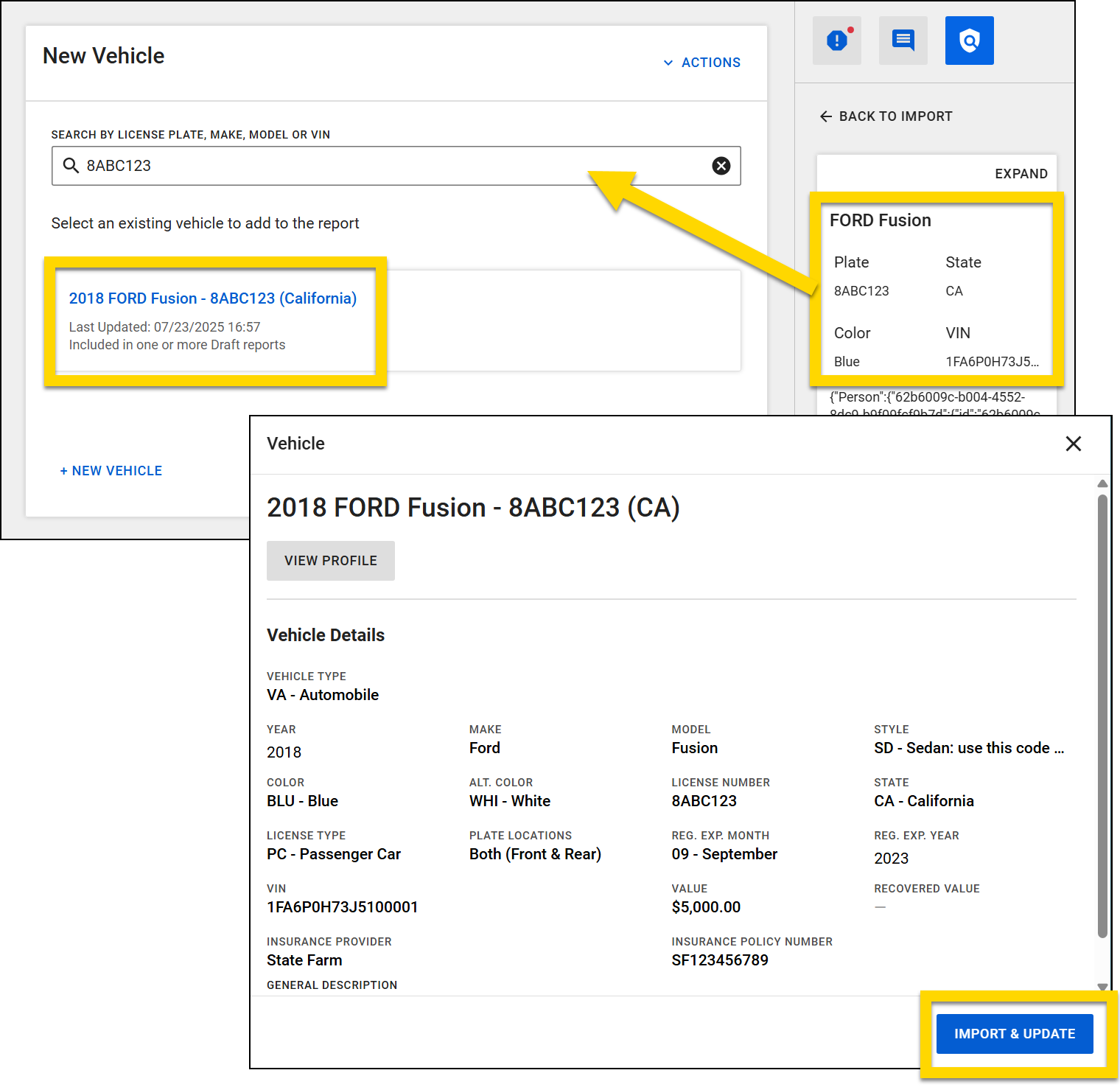Image resolution: width=1120 pixels, height=1087 pixels.
Task: Open the 2018 FORD Fusion search result
Action: pos(212,298)
